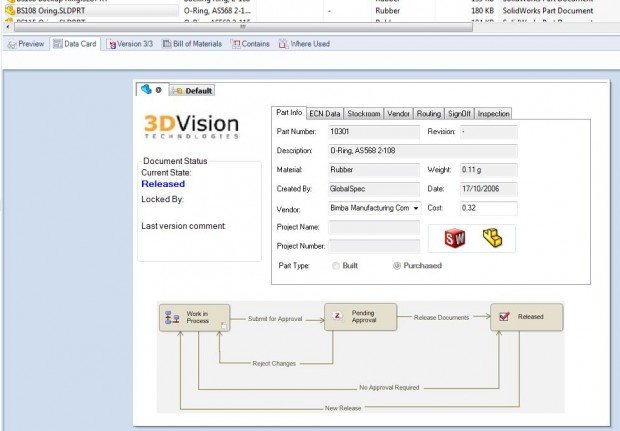Click the SolidWorks Part Document type cell

coord(548,11)
